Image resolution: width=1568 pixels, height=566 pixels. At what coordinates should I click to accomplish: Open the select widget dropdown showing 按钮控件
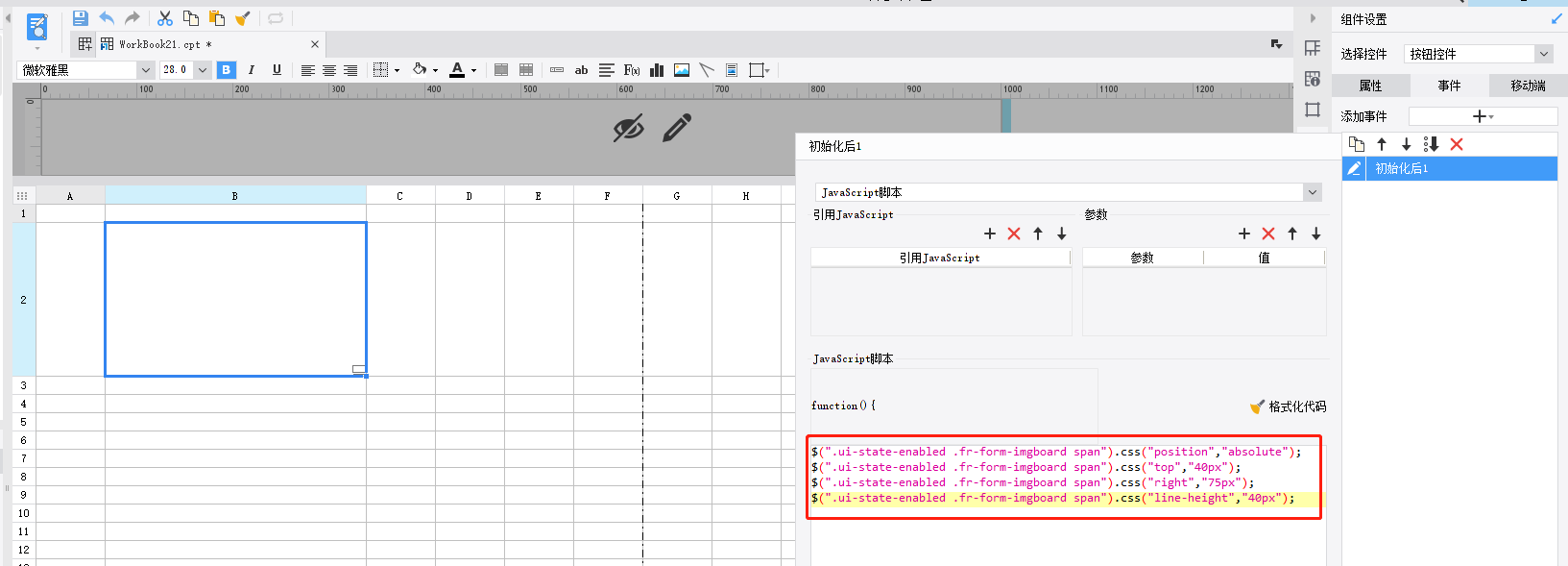(x=1479, y=54)
